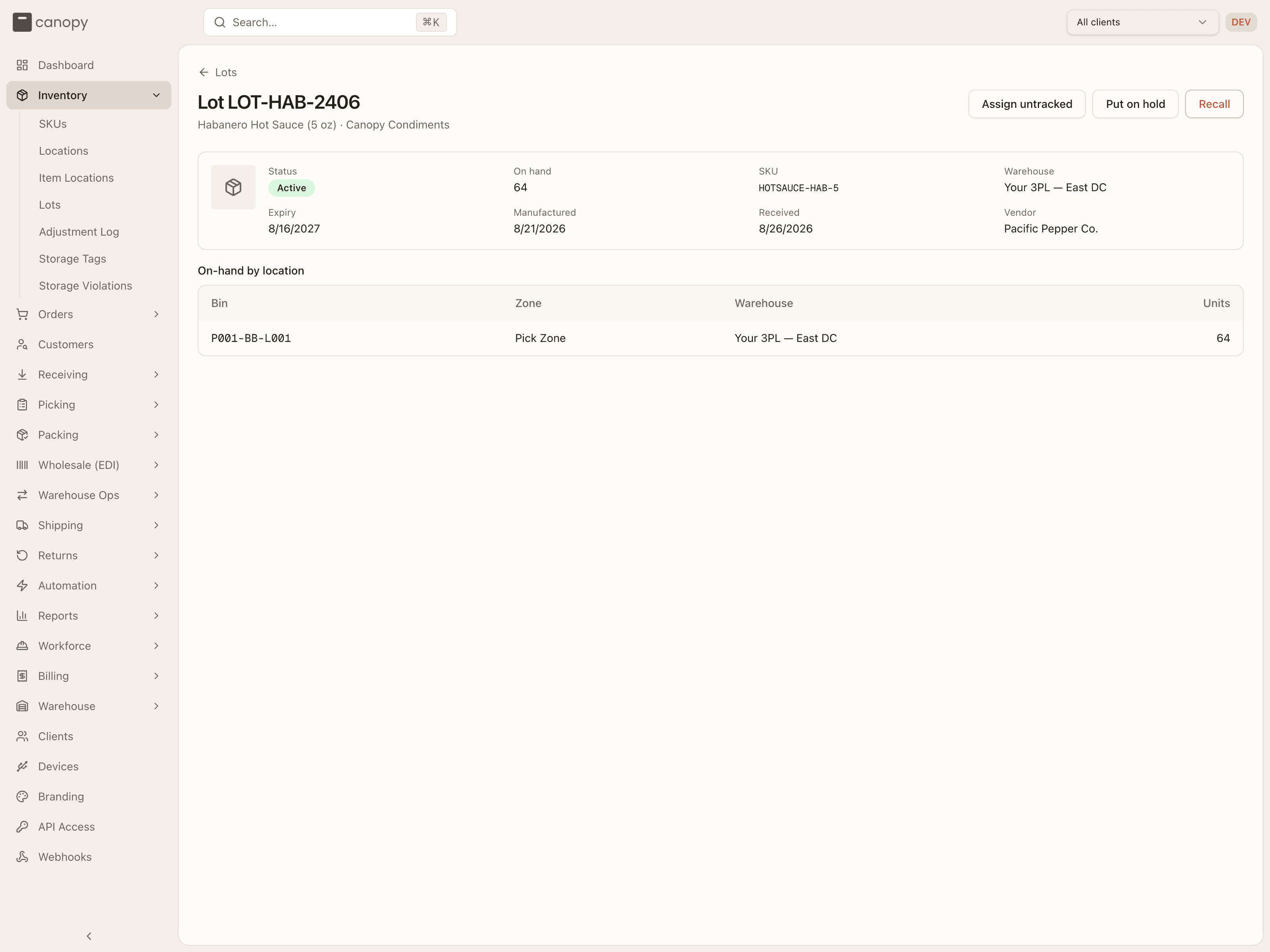Click the Reports bar chart icon
The height and width of the screenshot is (952, 1270).
[x=22, y=616]
